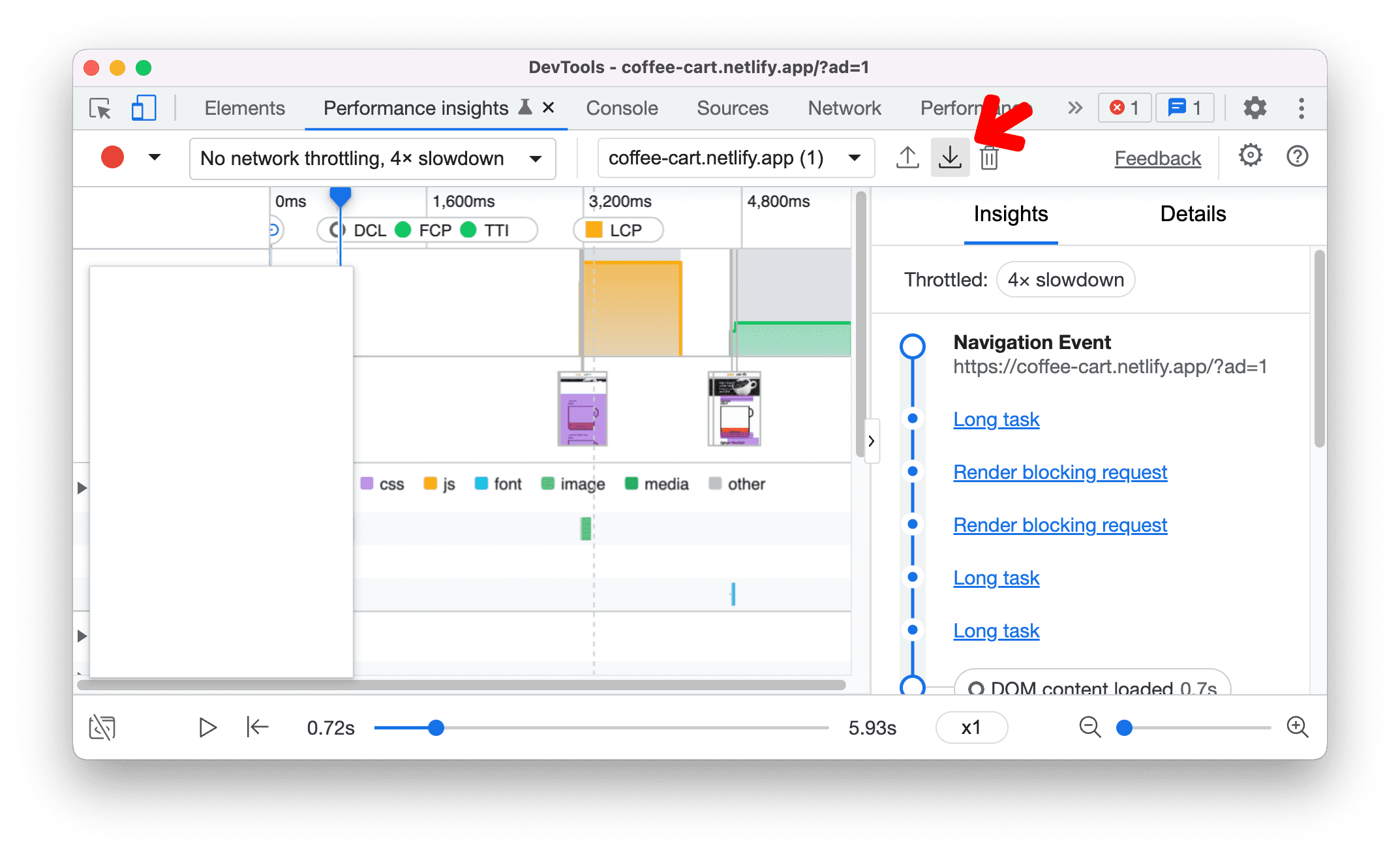Click the feedback settings gear icon
Viewport: 1400px width, 856px height.
[1249, 157]
